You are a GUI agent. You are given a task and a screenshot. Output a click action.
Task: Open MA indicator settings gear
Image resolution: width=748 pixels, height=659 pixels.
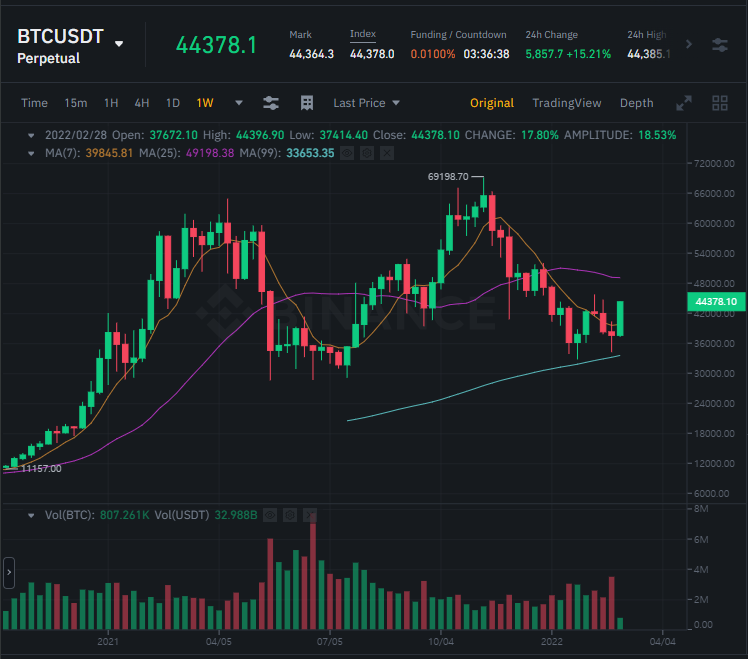tap(367, 153)
